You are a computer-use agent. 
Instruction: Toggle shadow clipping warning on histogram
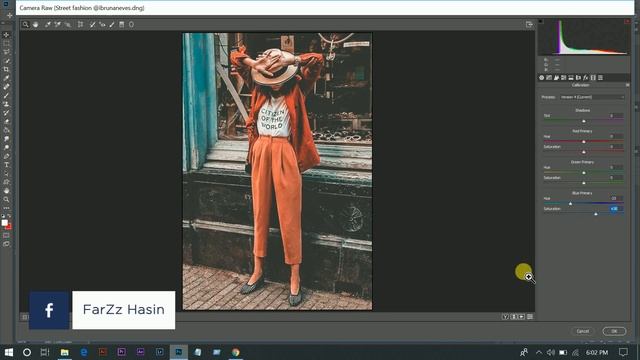(x=540, y=21)
